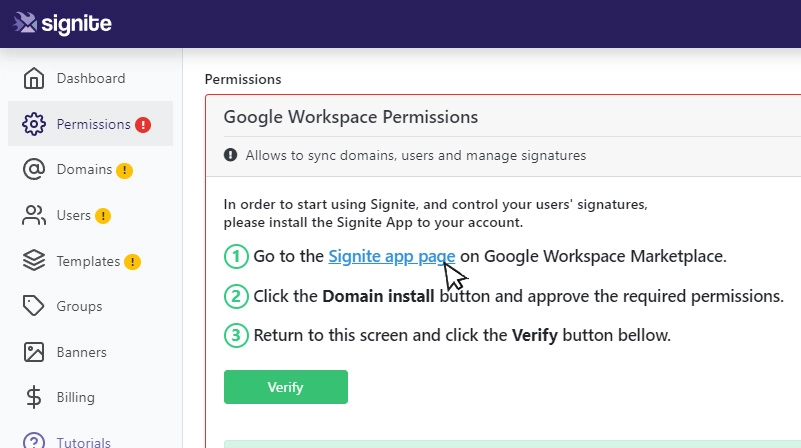The image size is (801, 448).
Task: Click the yellow warning badge beside Domains
Action: tap(124, 170)
